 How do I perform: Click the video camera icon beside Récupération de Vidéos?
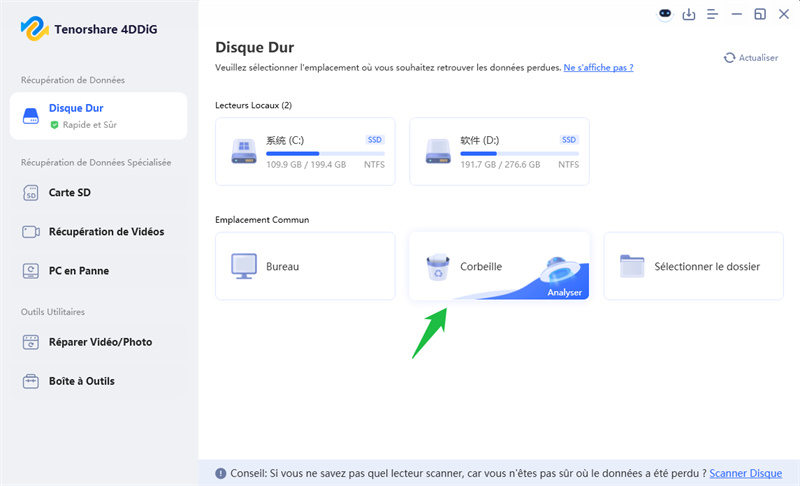31,232
